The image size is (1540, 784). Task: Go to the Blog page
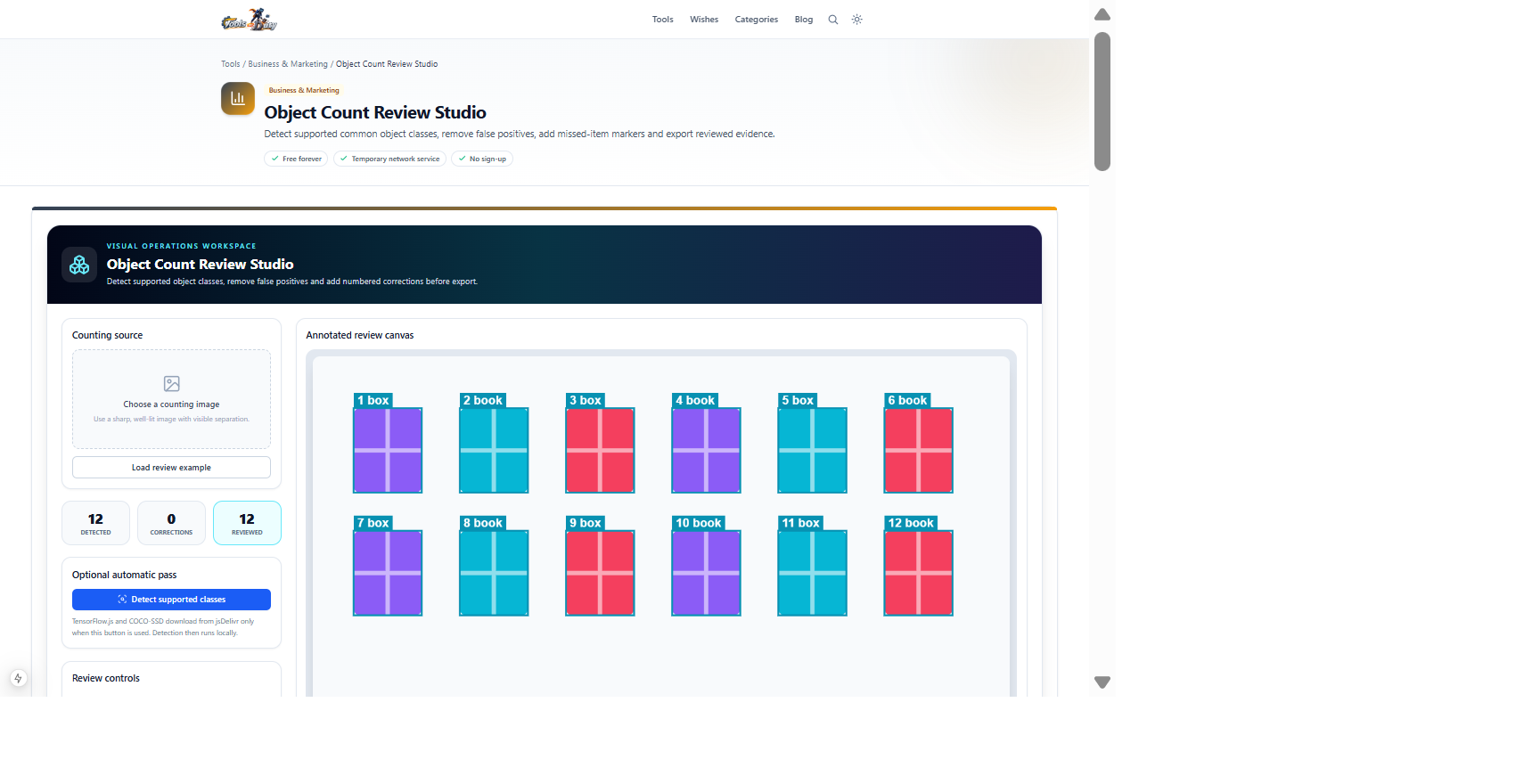pos(804,20)
